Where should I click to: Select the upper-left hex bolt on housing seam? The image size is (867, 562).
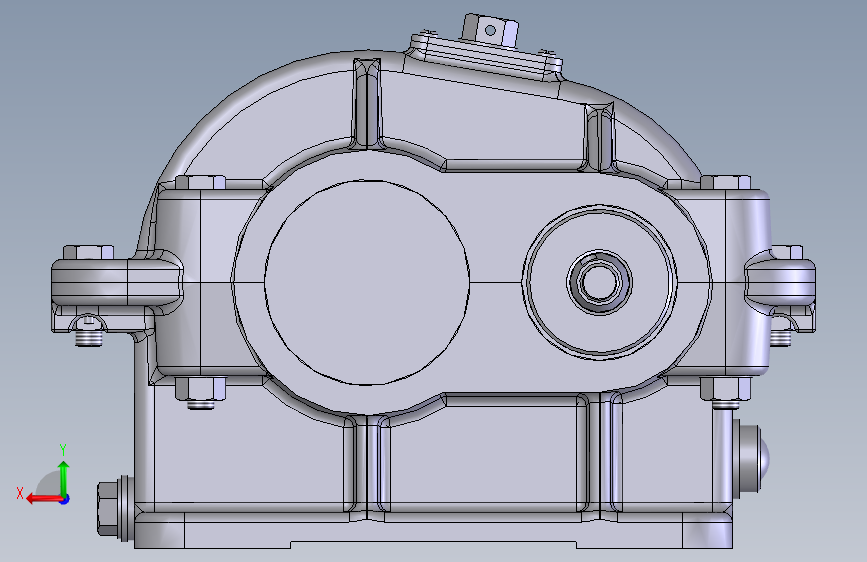point(201,183)
